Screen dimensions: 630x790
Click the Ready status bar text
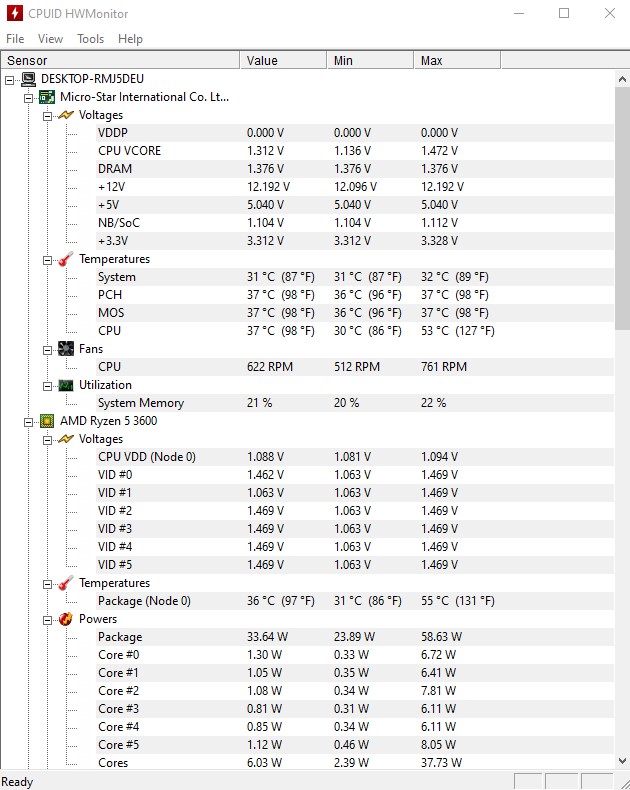(x=17, y=781)
